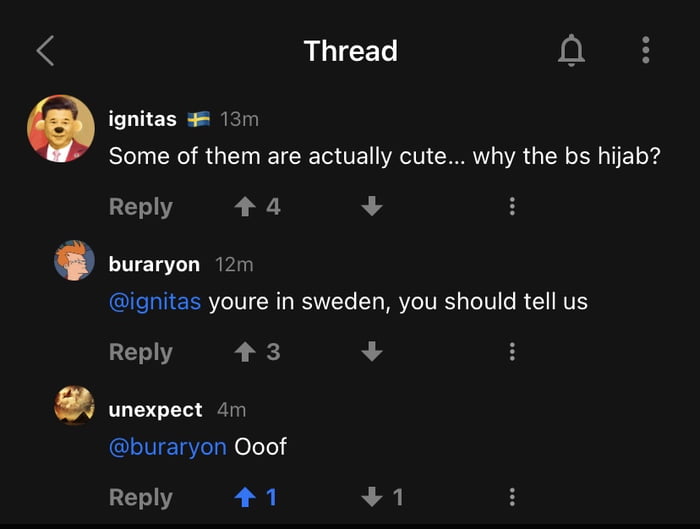Upvote buraryon's reply
Viewport: 700px width, 529px height.
[x=244, y=352]
